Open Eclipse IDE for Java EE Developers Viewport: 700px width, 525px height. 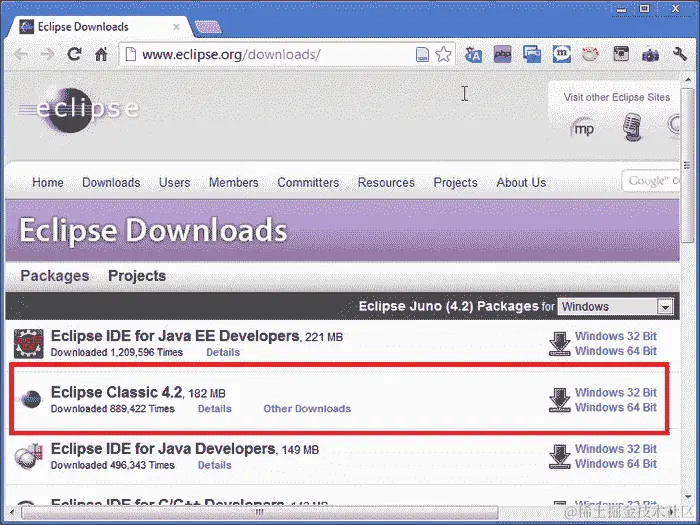point(175,336)
